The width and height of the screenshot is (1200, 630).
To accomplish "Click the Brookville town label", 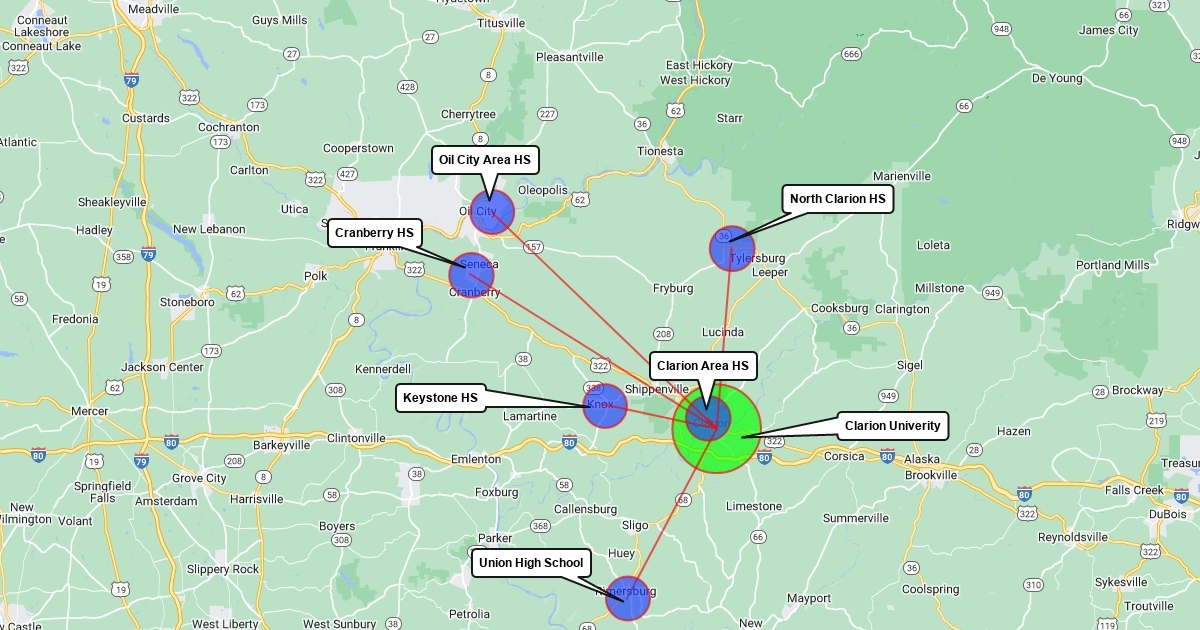I will pyautogui.click(x=931, y=475).
